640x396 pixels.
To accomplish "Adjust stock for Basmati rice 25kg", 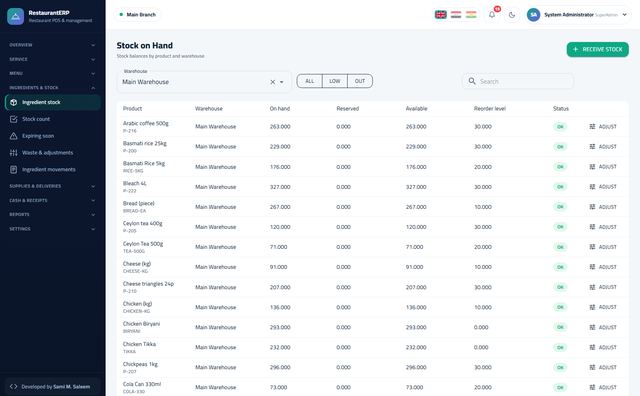I will click(x=603, y=147).
